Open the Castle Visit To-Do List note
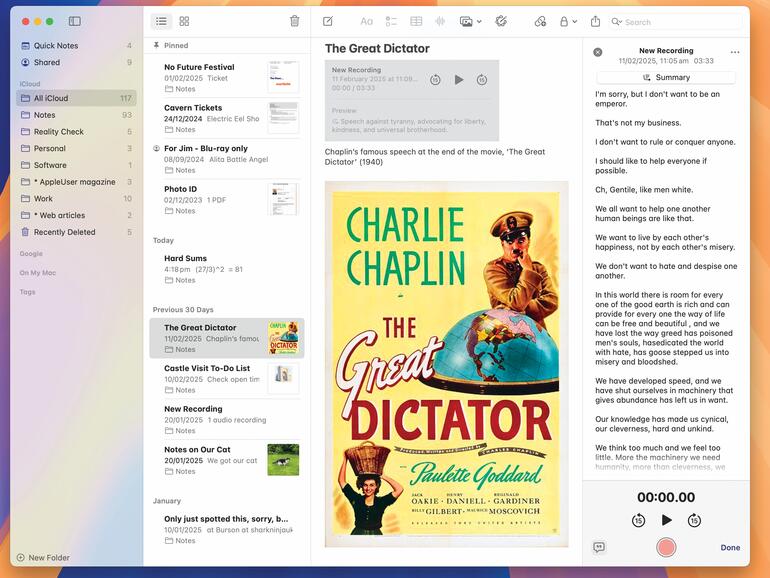The width and height of the screenshot is (770, 578). pyautogui.click(x=227, y=379)
